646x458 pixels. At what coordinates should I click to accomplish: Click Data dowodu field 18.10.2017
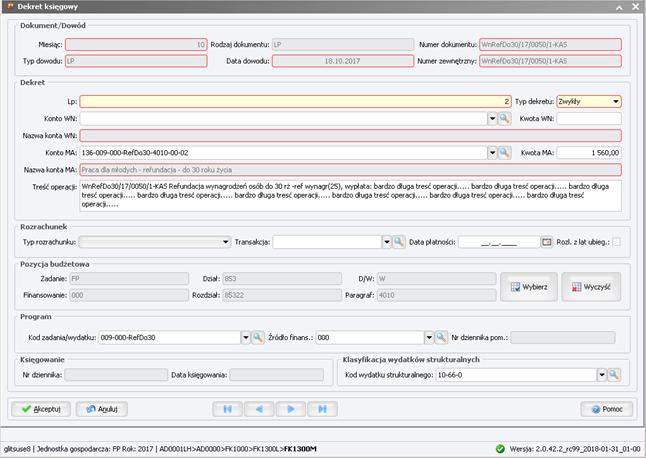pyautogui.click(x=343, y=61)
